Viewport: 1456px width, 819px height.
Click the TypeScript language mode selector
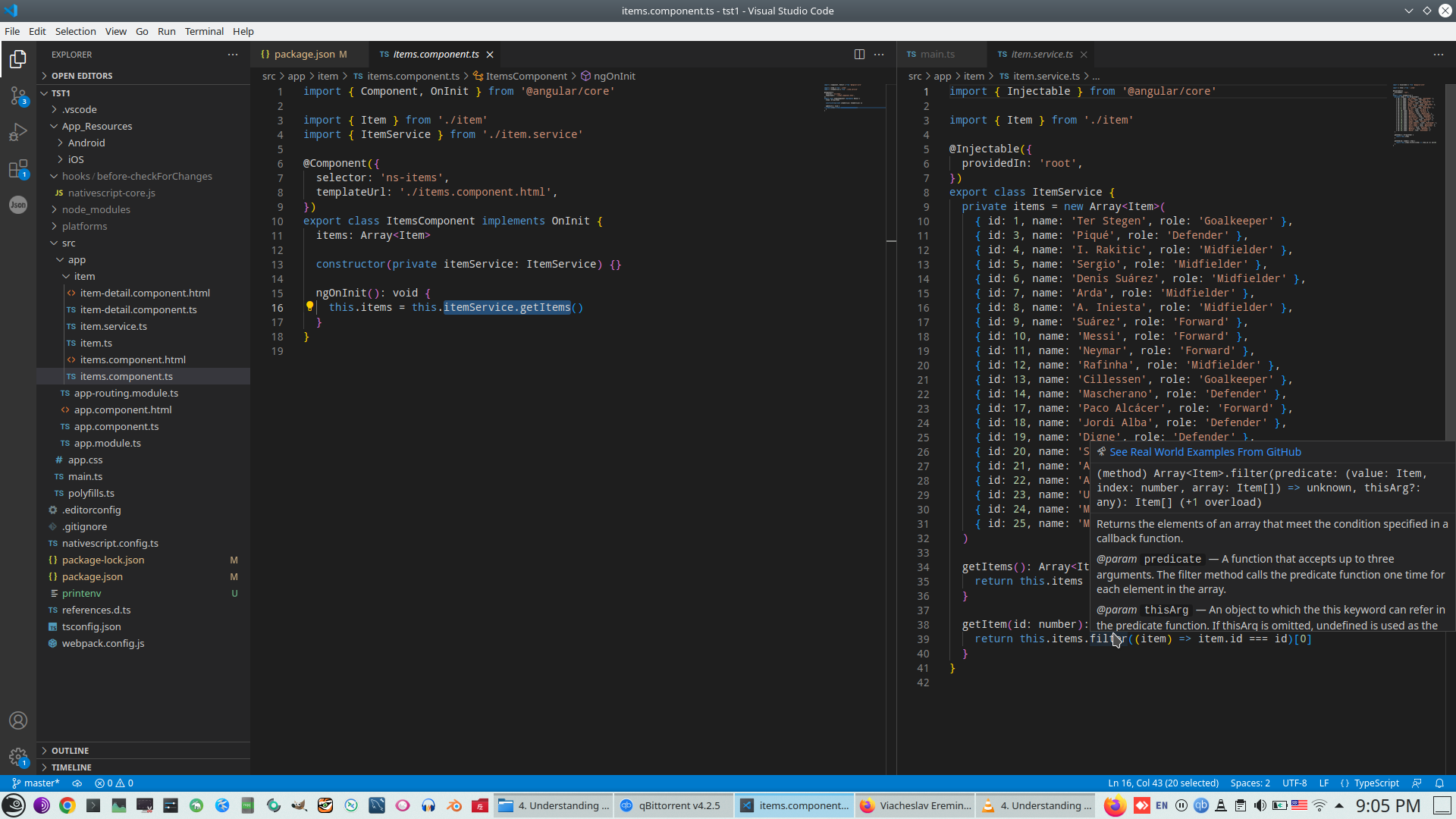click(x=1376, y=783)
